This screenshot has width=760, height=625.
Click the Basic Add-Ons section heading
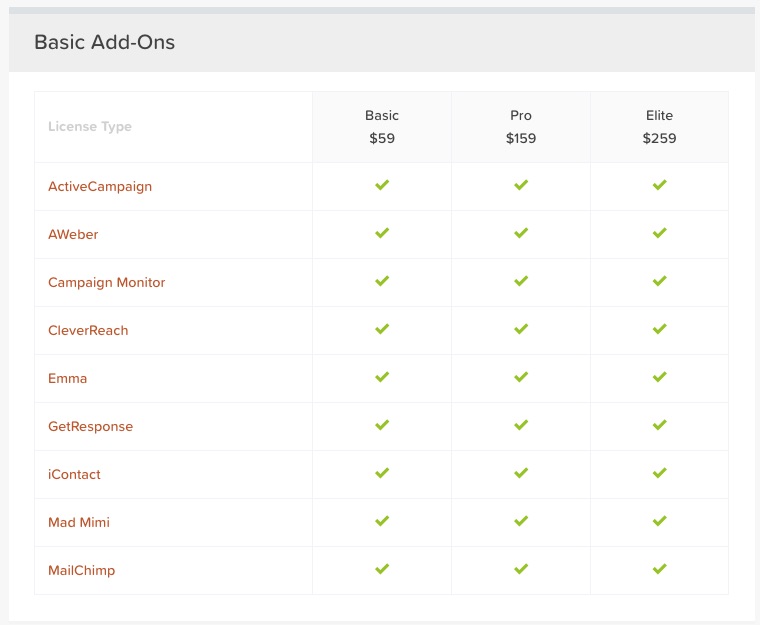click(105, 42)
